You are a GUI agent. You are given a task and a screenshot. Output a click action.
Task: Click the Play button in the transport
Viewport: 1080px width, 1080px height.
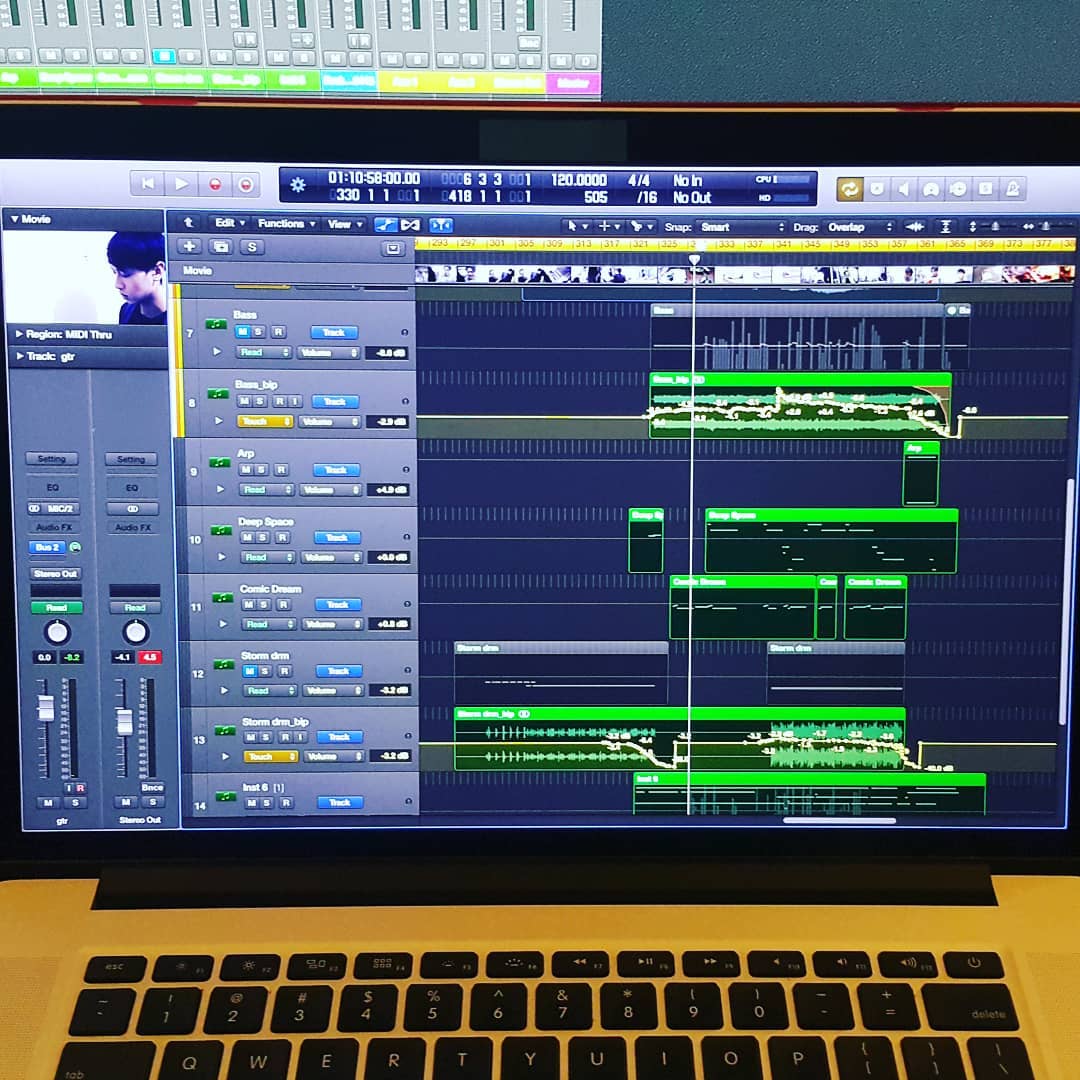tap(181, 184)
